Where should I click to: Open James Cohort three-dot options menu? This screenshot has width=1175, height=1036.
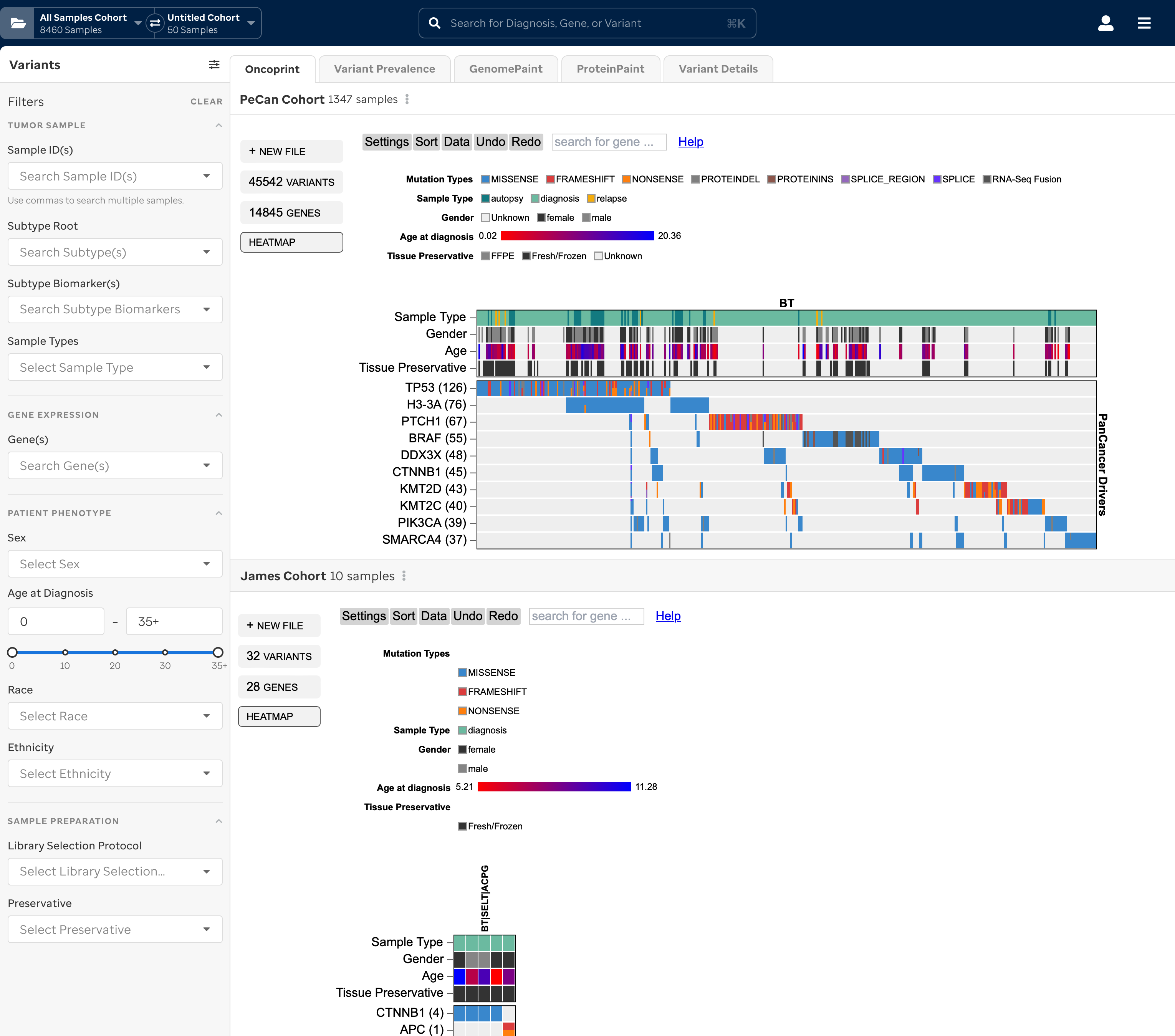pyautogui.click(x=404, y=576)
